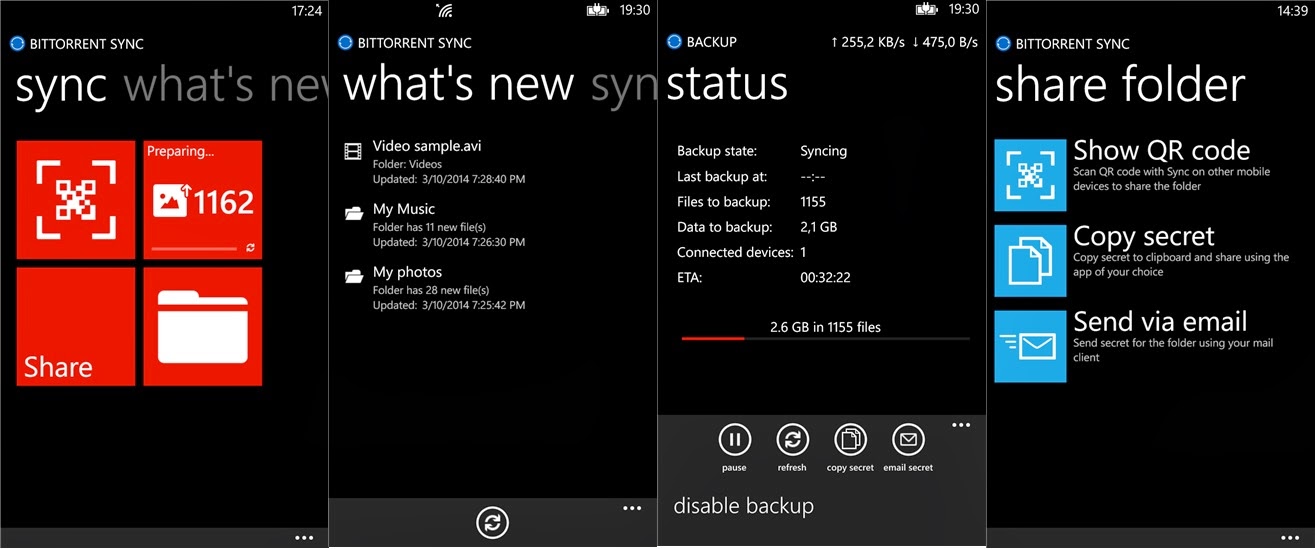The image size is (1315, 549).
Task: Click the small progress bar in the Preparing tile
Action: (x=194, y=247)
